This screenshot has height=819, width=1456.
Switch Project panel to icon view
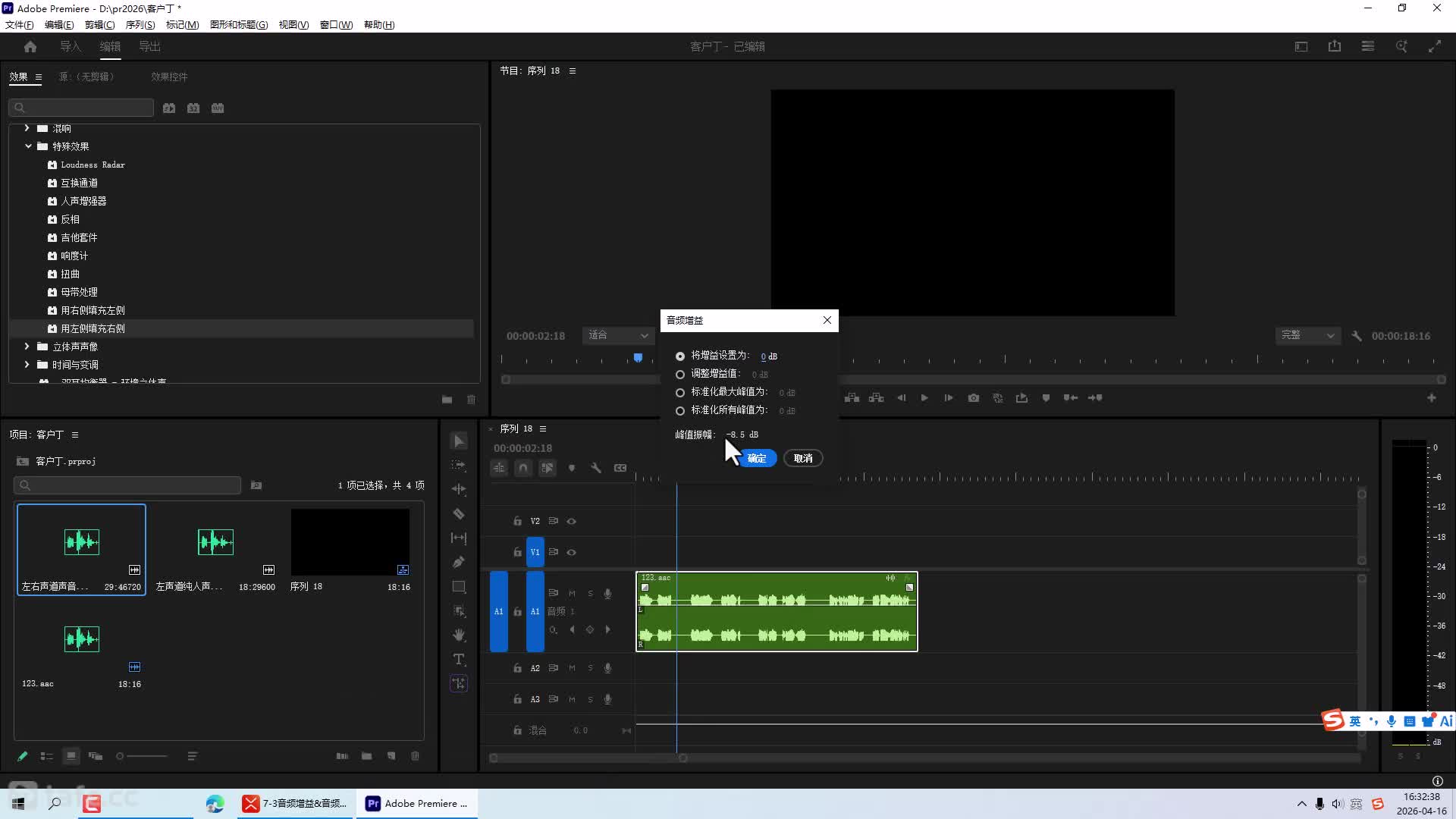(x=71, y=756)
